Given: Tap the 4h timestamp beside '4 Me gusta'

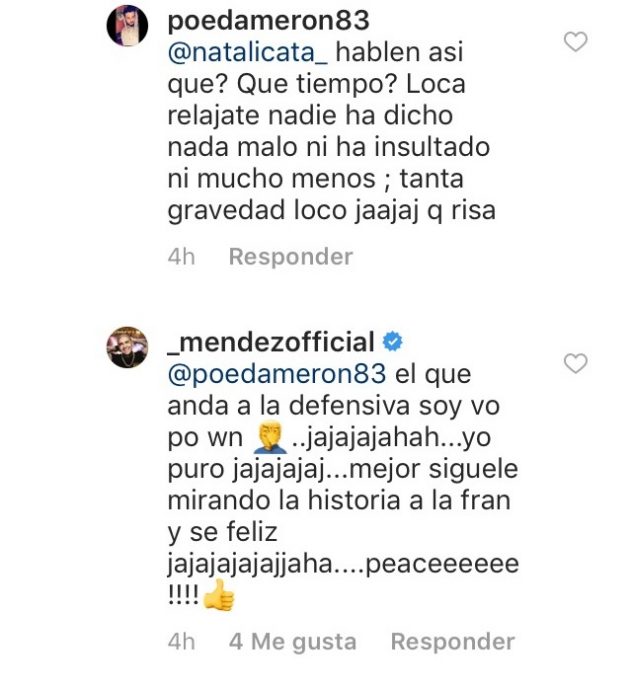Looking at the screenshot, I should point(181,642).
